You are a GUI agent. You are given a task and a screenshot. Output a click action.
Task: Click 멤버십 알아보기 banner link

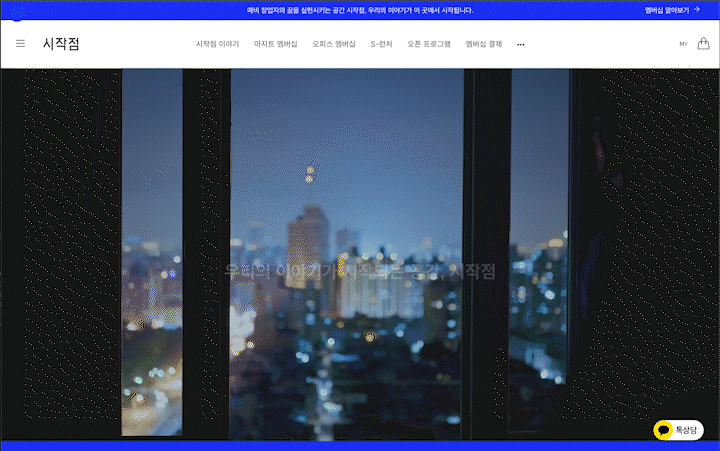[x=667, y=10]
